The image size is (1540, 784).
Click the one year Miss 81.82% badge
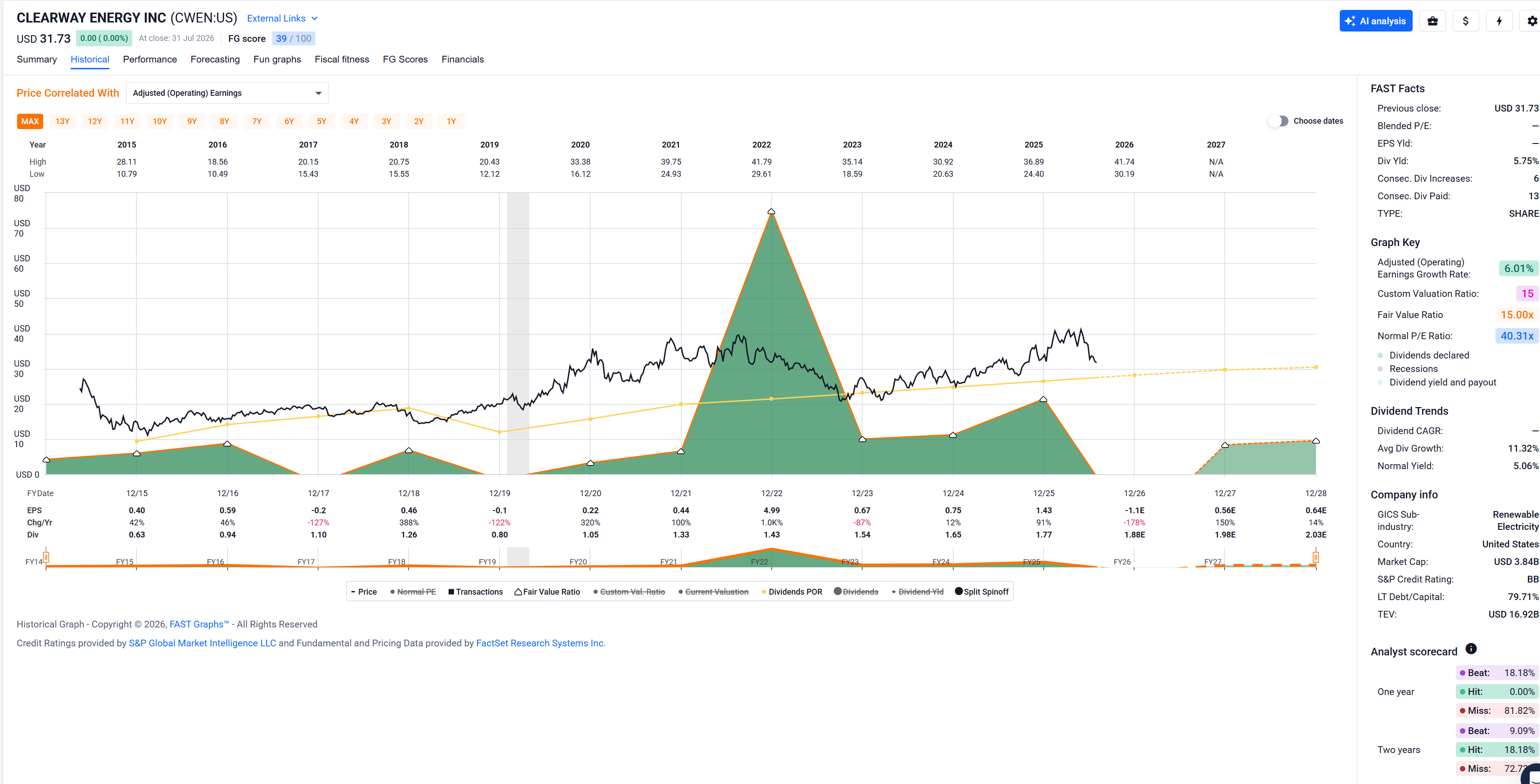1497,711
